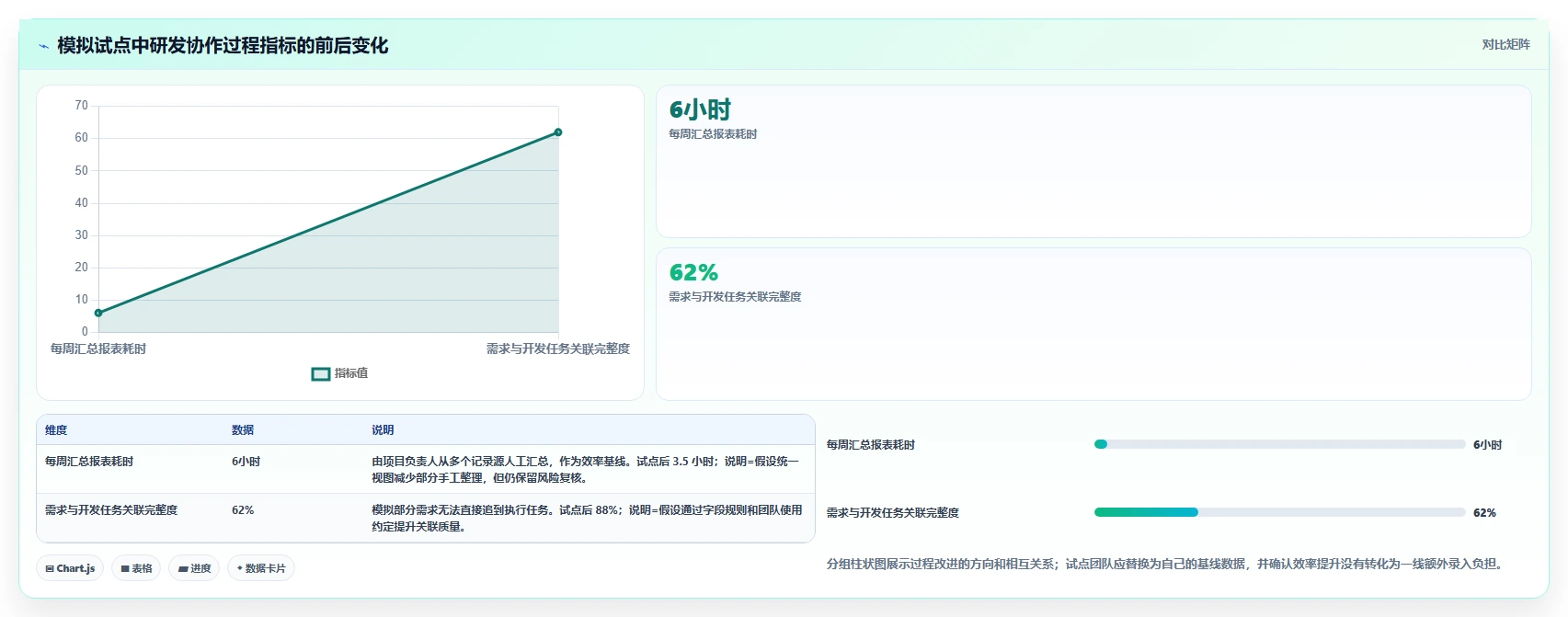Click table cell 6小时

click(x=246, y=462)
